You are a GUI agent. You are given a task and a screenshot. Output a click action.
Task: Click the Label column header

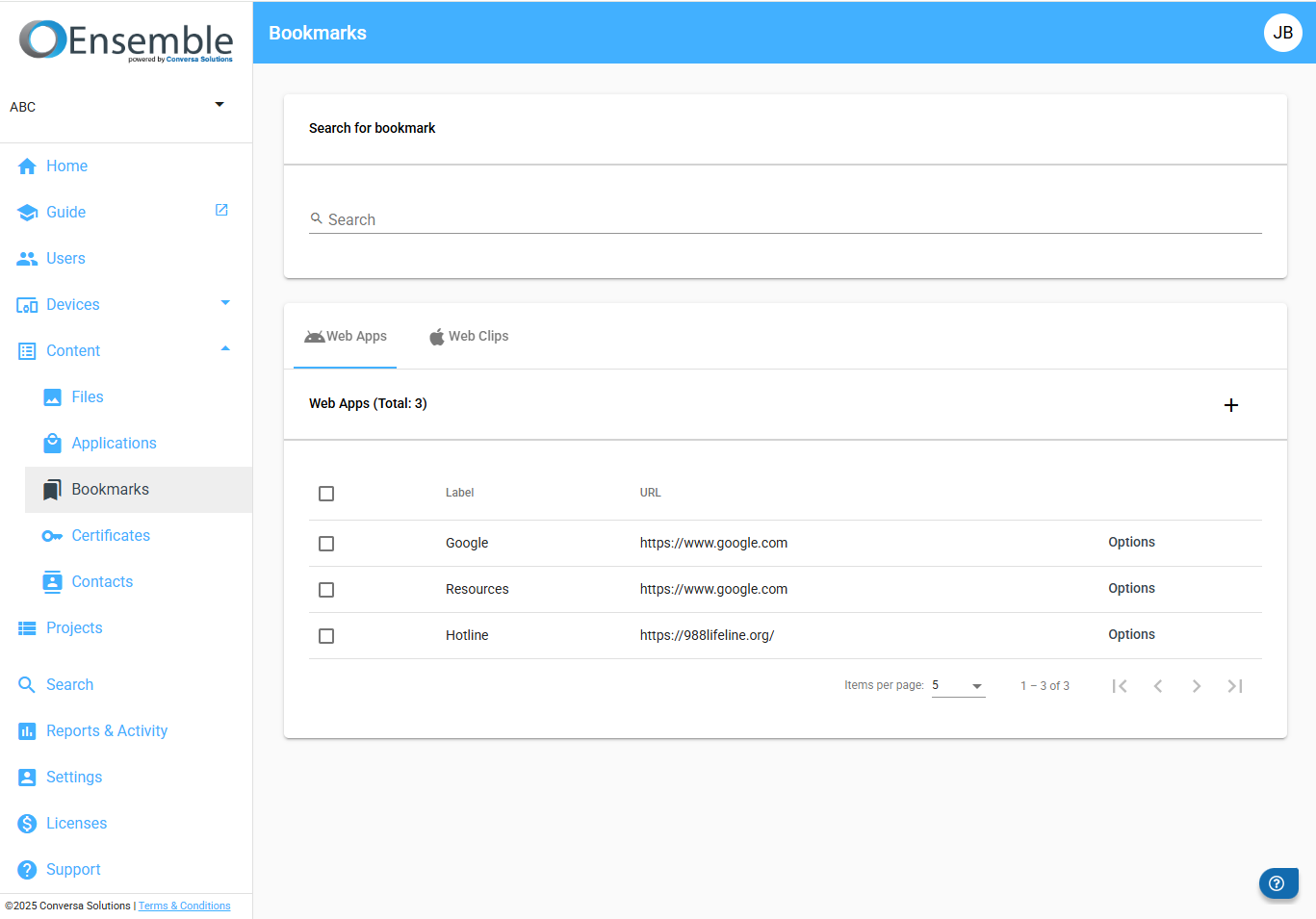click(x=459, y=493)
